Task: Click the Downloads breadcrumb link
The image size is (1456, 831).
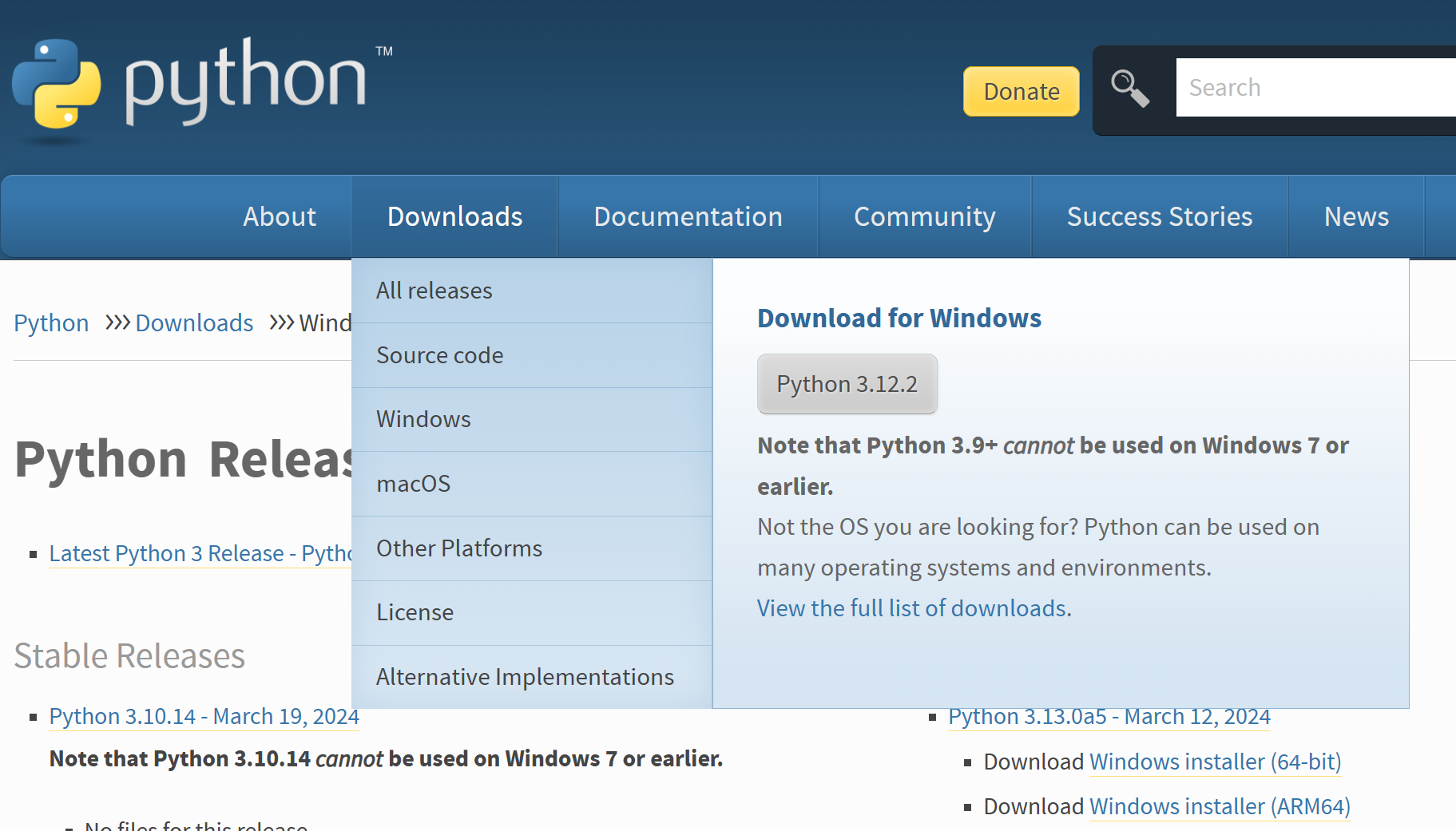Action: point(194,323)
